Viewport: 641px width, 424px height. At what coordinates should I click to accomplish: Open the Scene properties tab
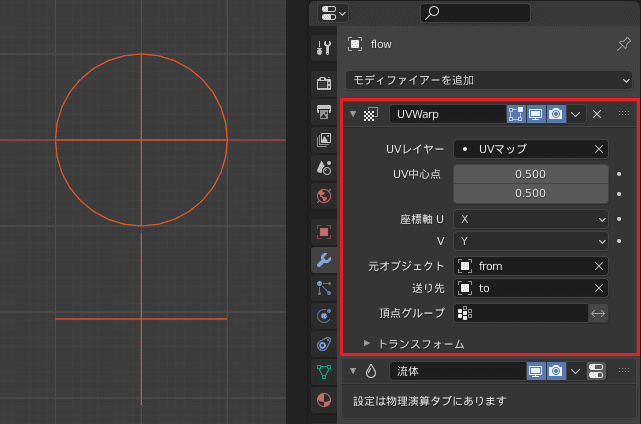[324, 168]
